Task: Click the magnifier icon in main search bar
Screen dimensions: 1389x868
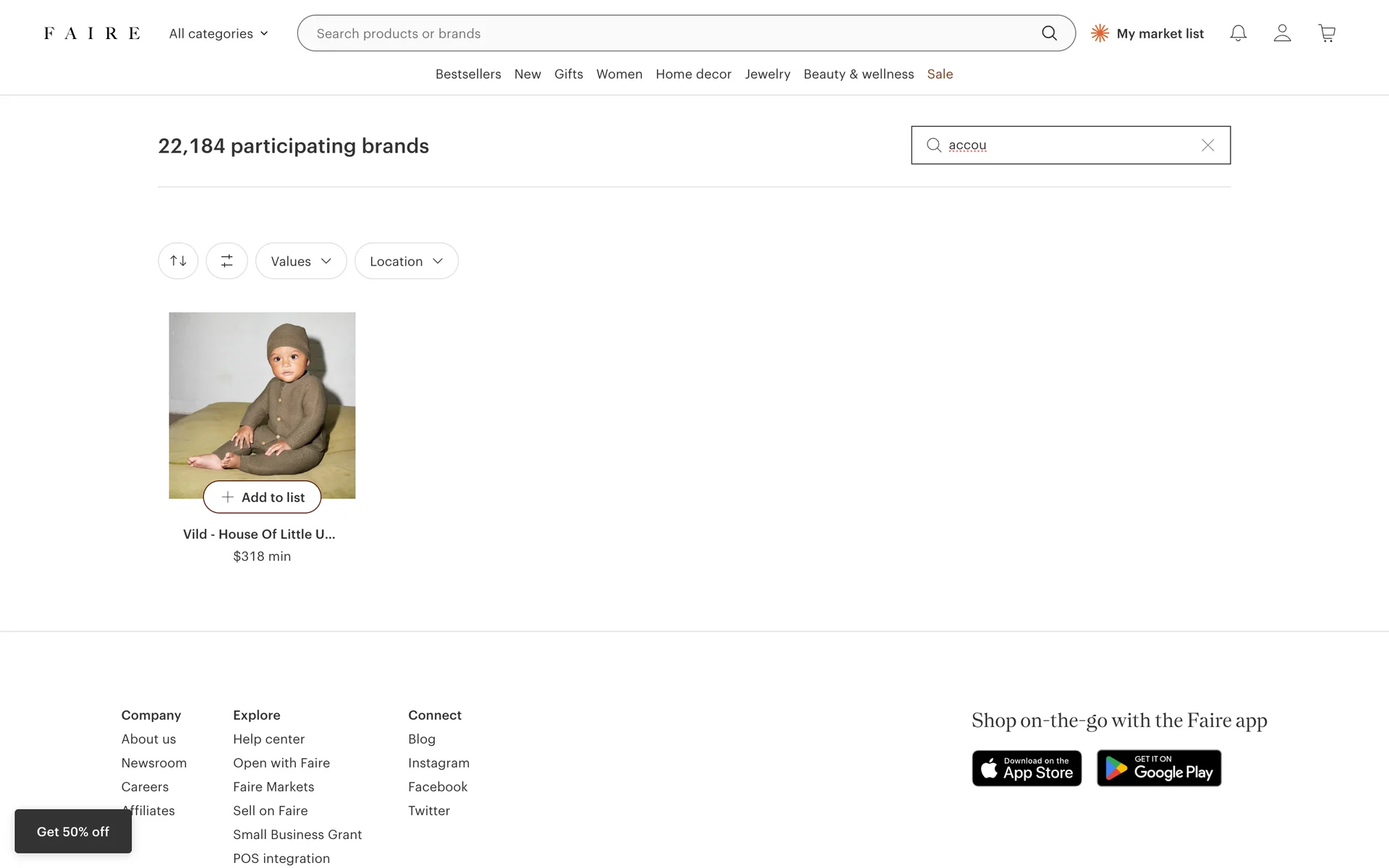Action: (1049, 33)
